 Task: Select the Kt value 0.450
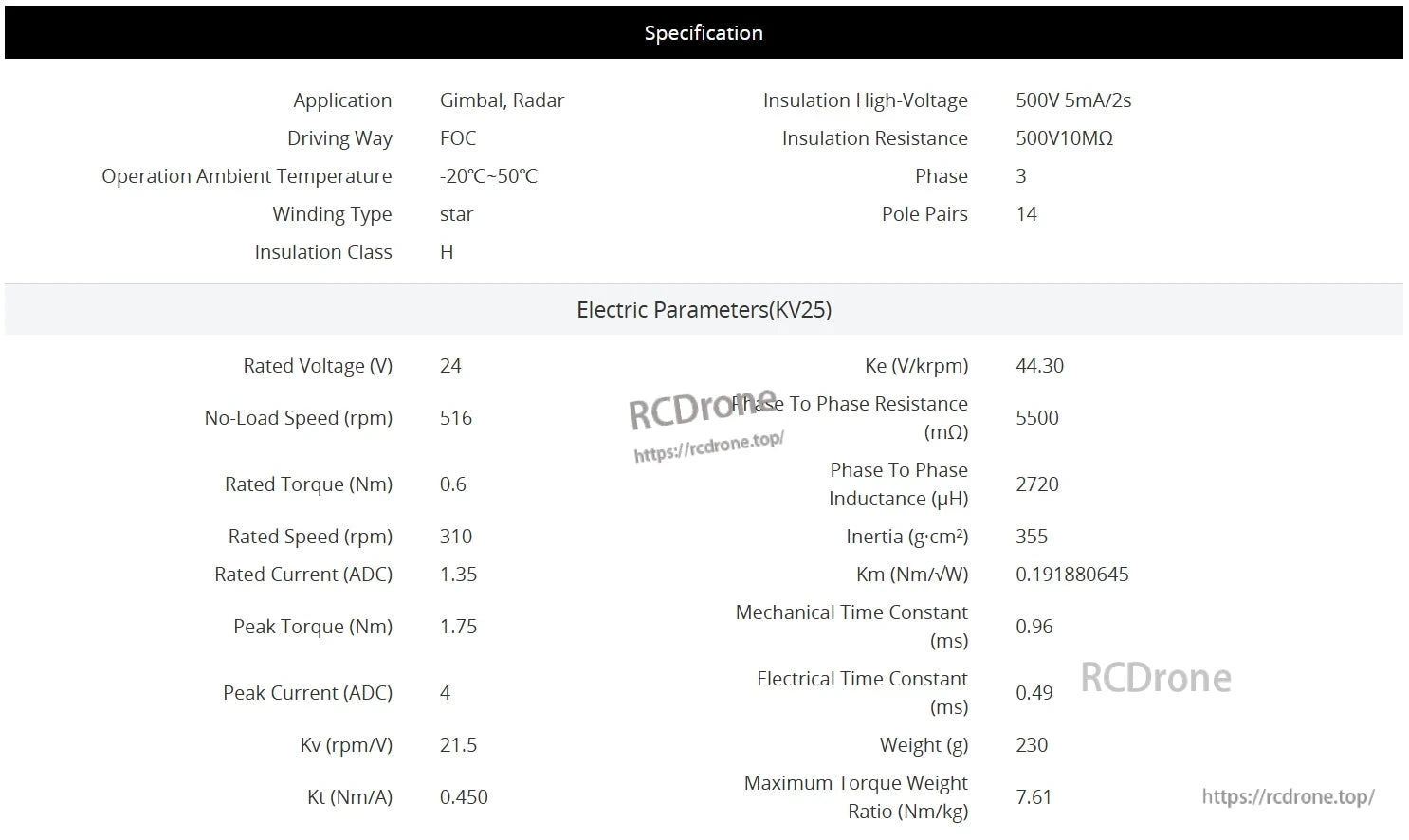464,797
